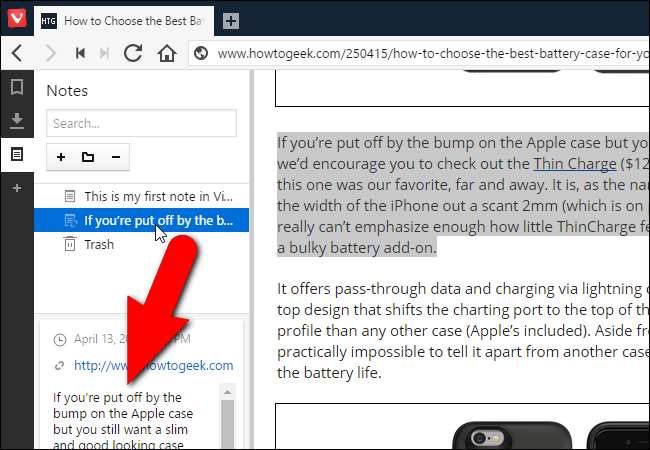Viewport: 650px width, 450px height.
Task: Open the howtogeek.com note URL link
Action: [153, 365]
